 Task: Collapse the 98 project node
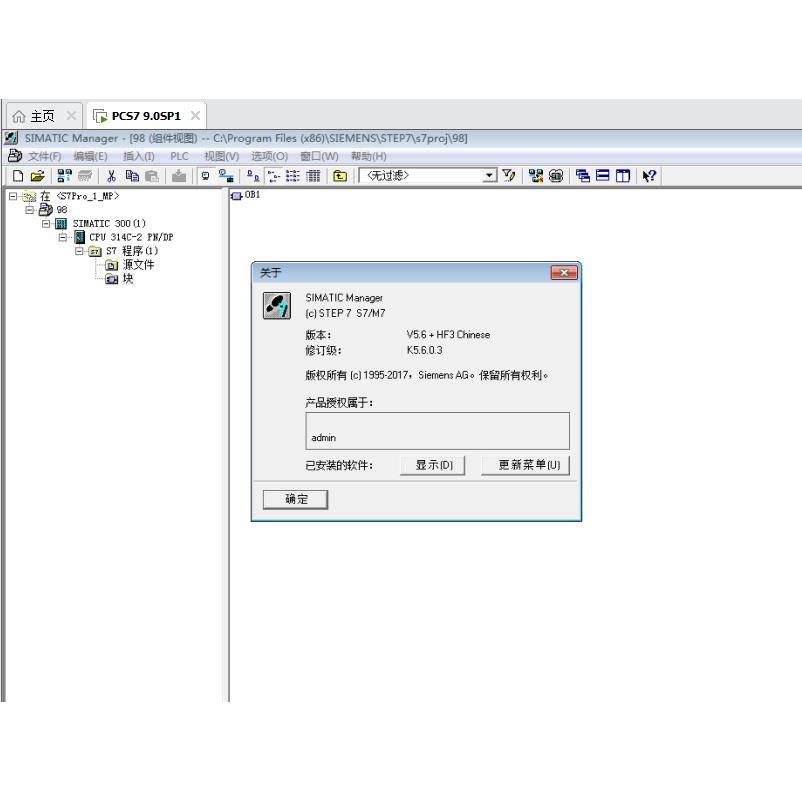pyautogui.click(x=29, y=210)
